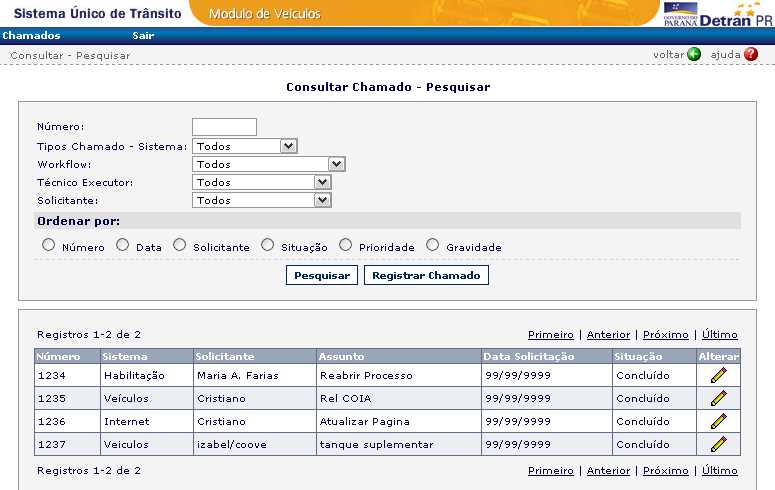Select the Número sort radio button
Image resolution: width=775 pixels, height=490 pixels.
[47, 245]
